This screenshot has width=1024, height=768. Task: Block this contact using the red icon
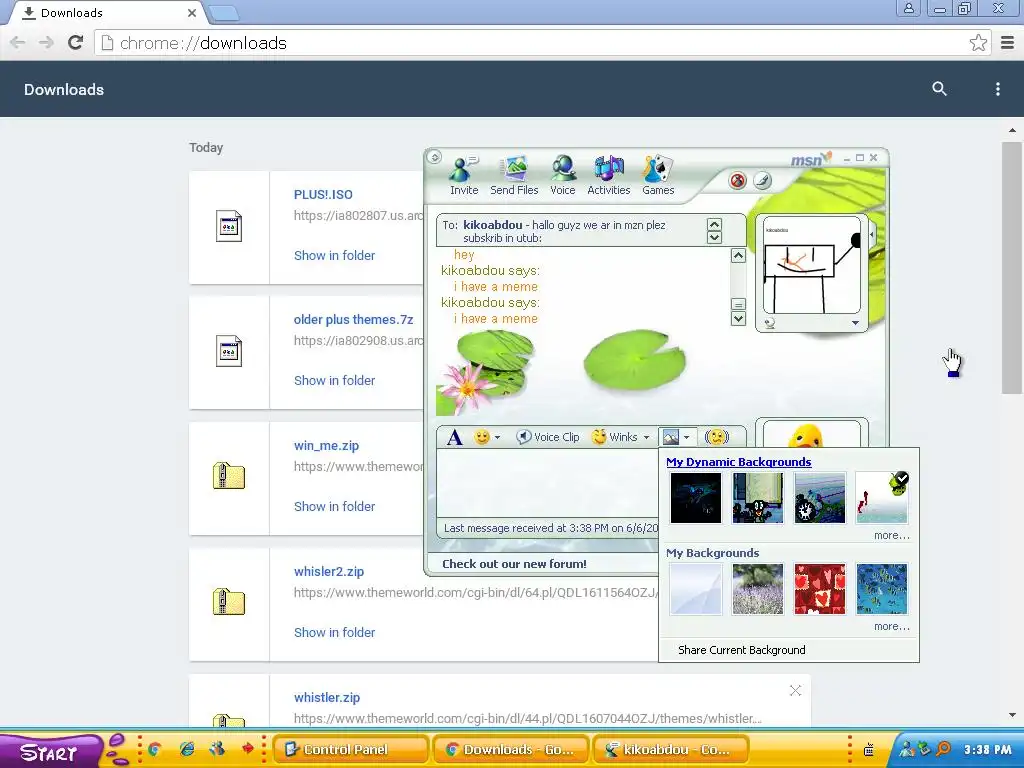coord(737,181)
